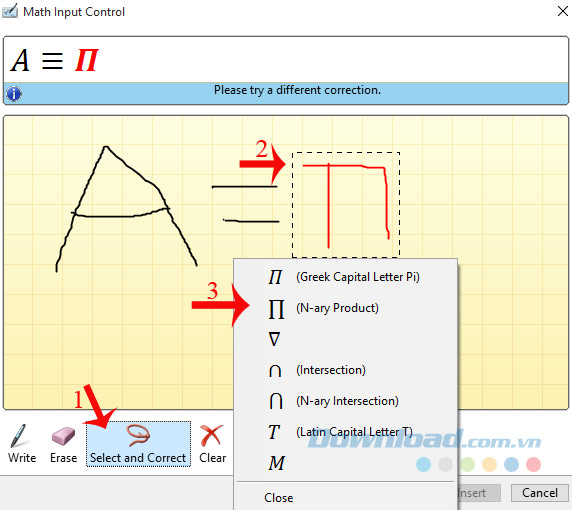Viewport: 572px width, 510px height.
Task: Close the Math Input Control window
Action: [x=562, y=11]
